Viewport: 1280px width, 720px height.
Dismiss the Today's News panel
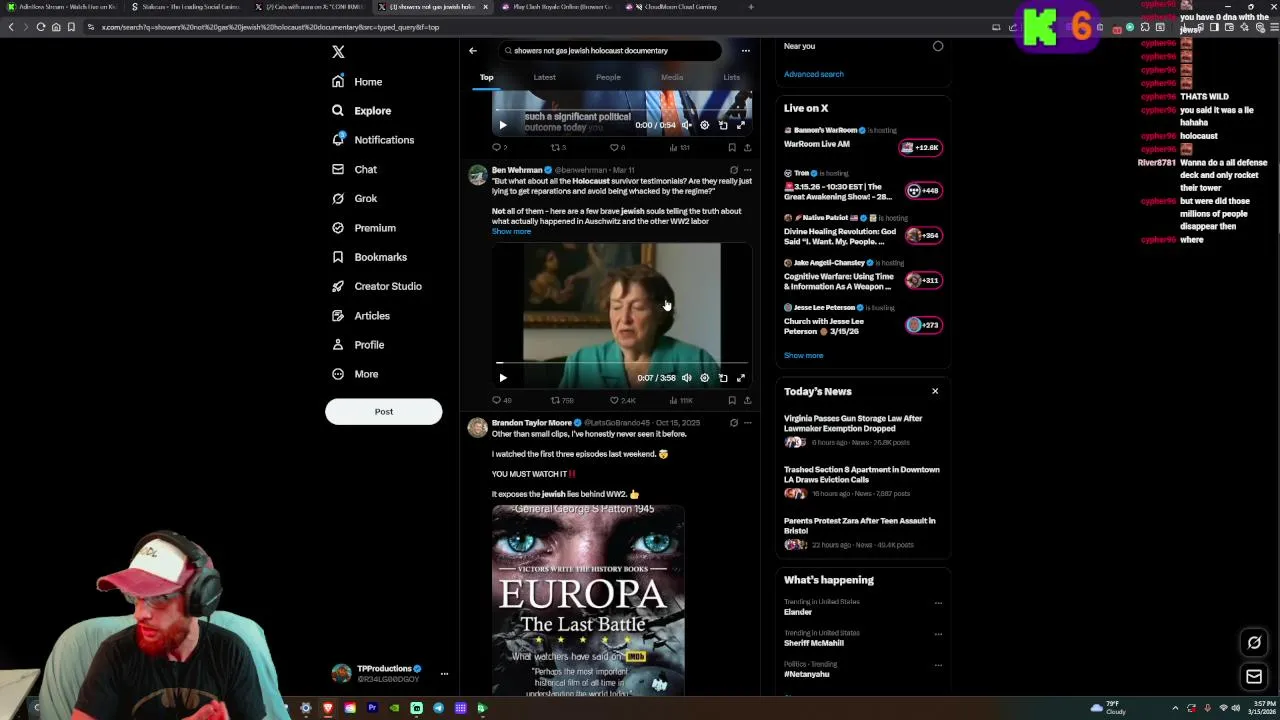coord(935,391)
